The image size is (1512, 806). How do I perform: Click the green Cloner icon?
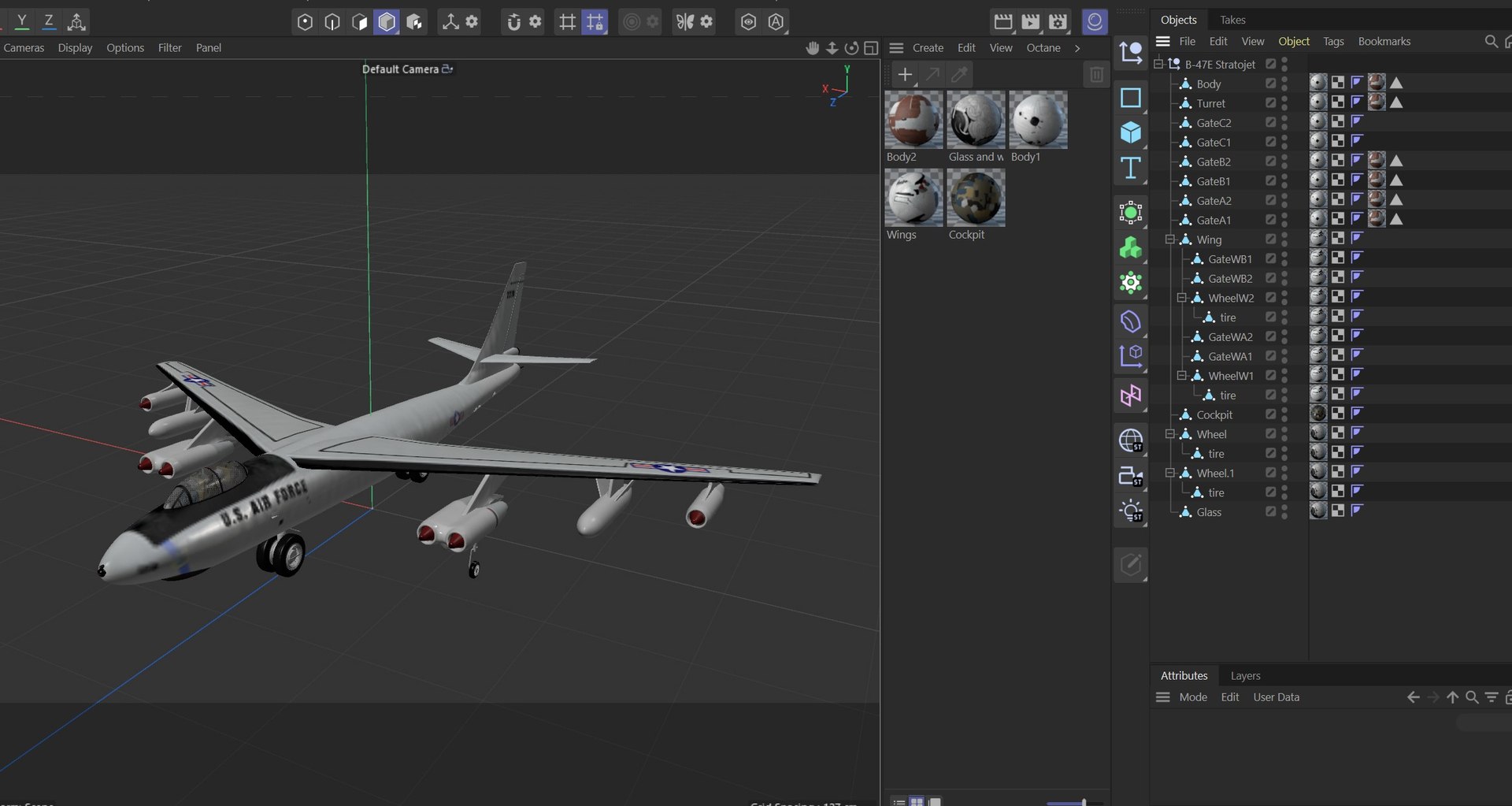tap(1131, 248)
